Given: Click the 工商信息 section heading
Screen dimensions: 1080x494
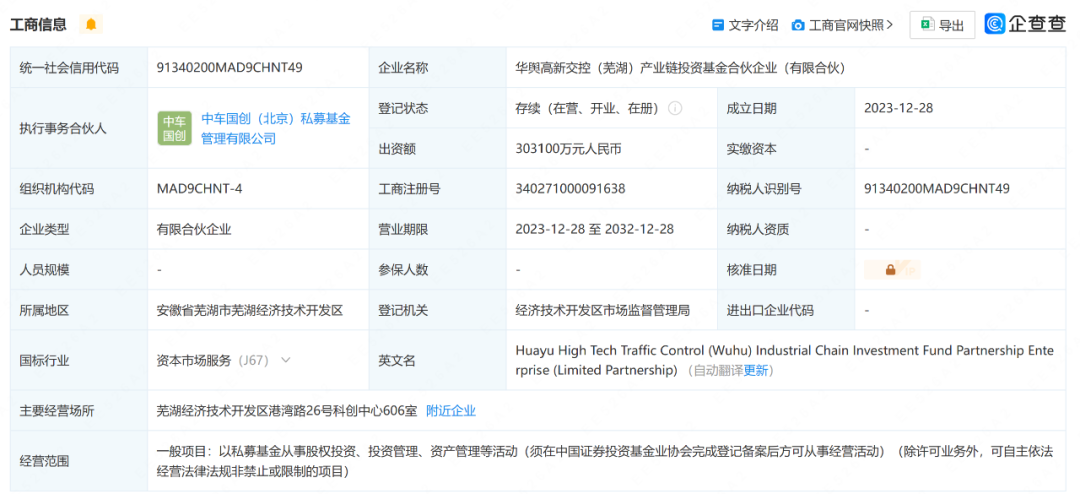Looking at the screenshot, I should point(38,25).
